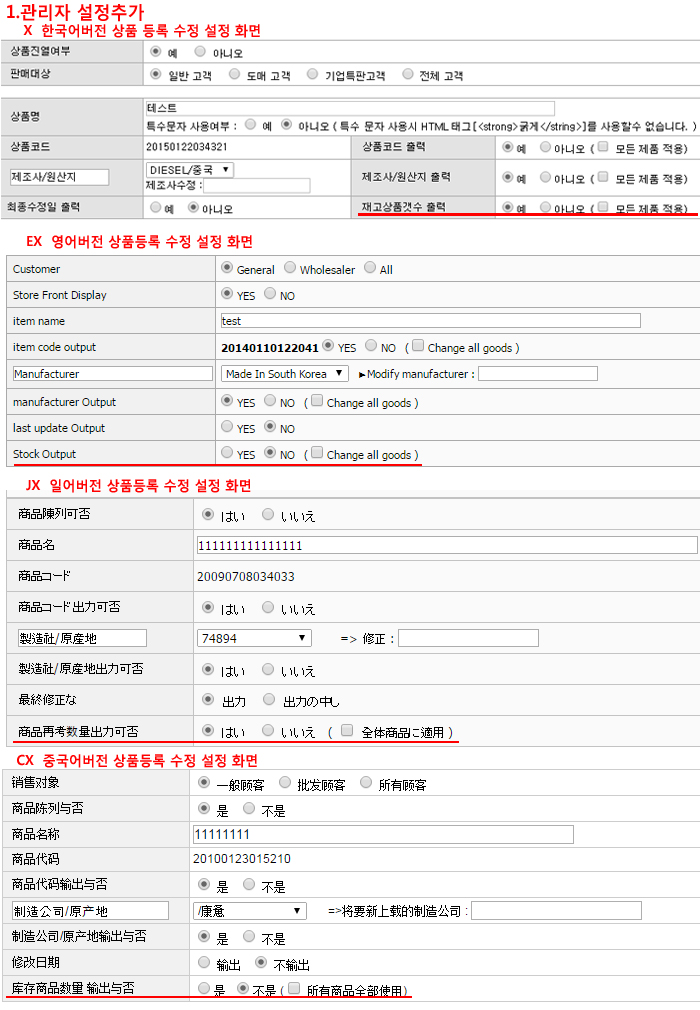Select the Wholesaler customer radio button

(290, 268)
